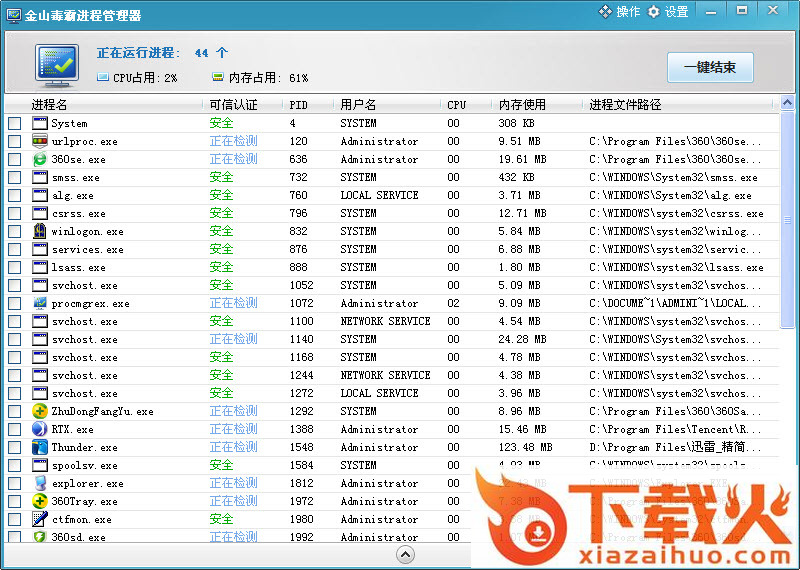
Task: Check the ctfmon.exe checkbox
Action: (x=14, y=519)
